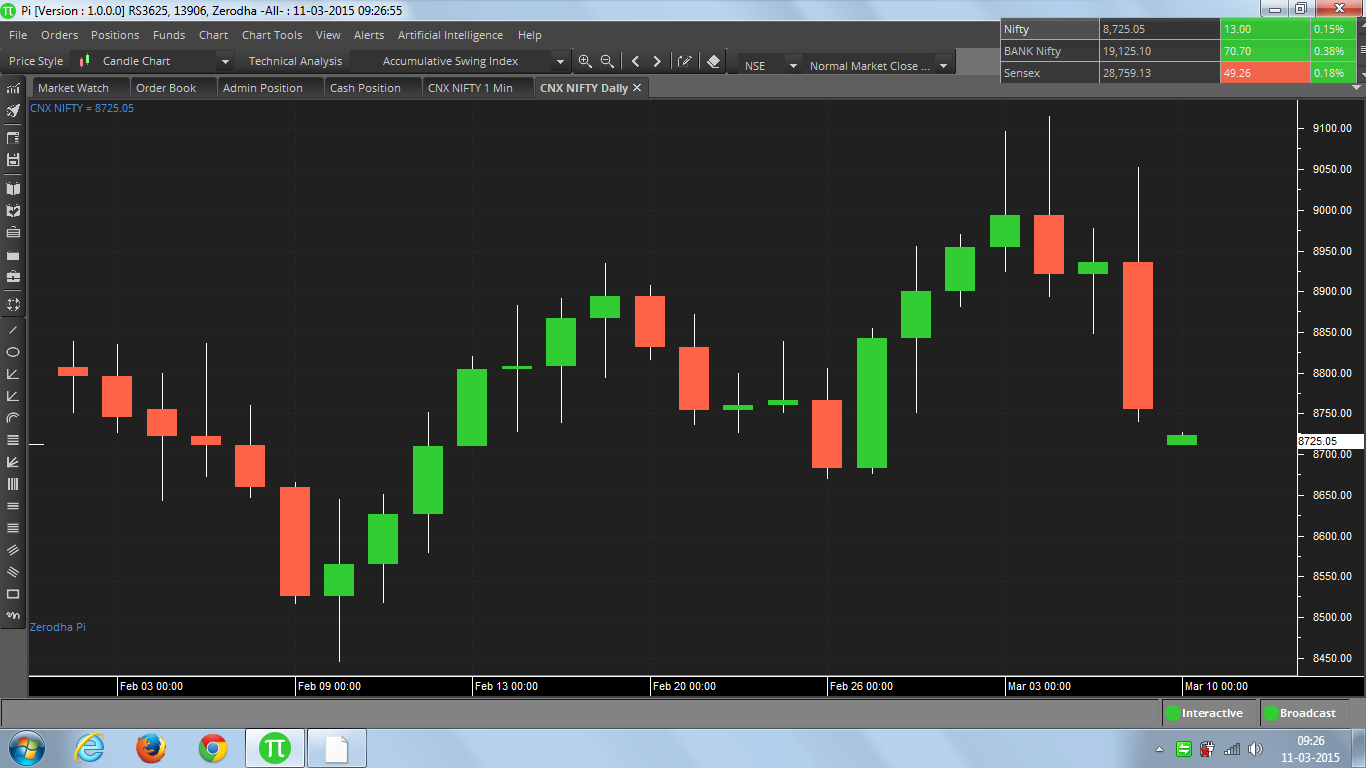Click the folder icon in left sidebar
The image size is (1366, 768).
13,254
